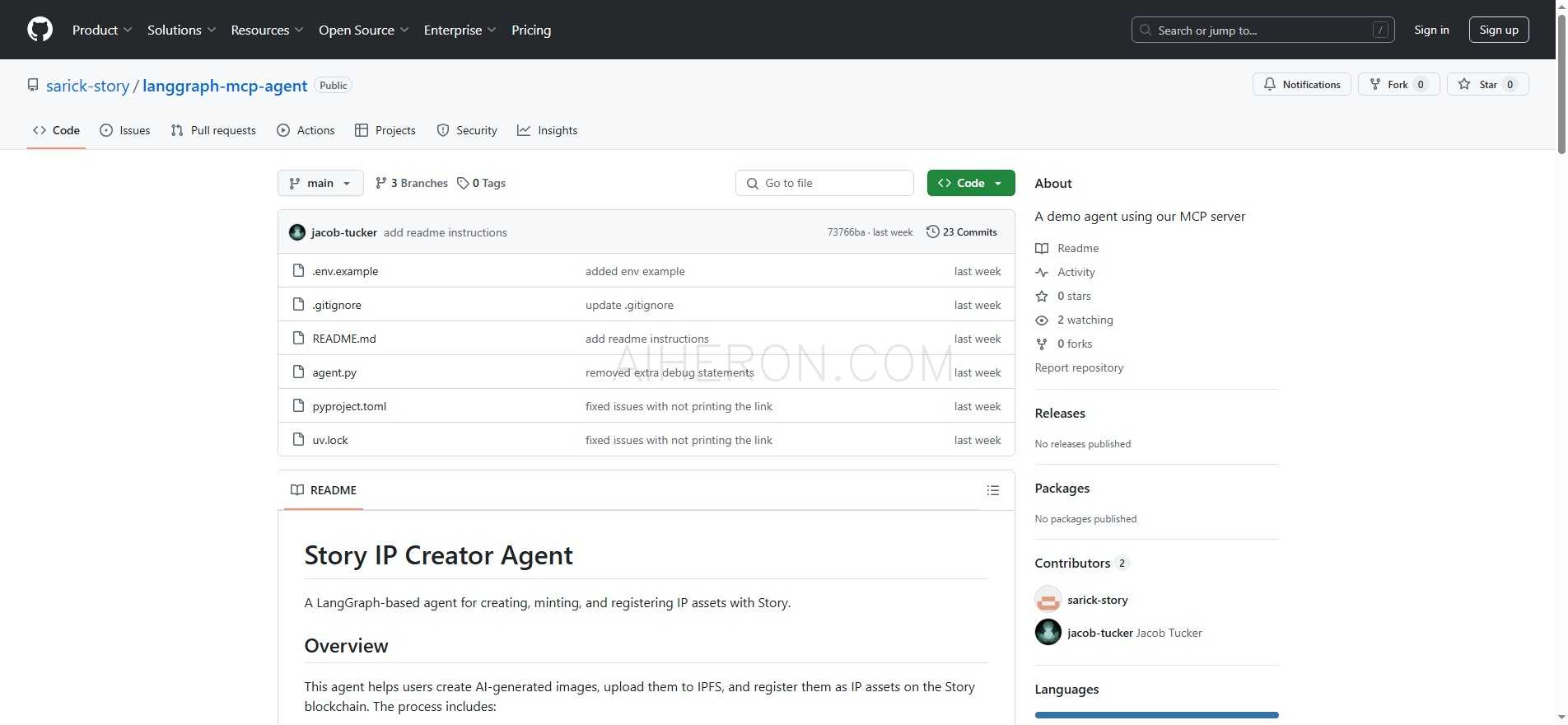
Task: Click the file icon for uv.lock
Action: (x=299, y=440)
